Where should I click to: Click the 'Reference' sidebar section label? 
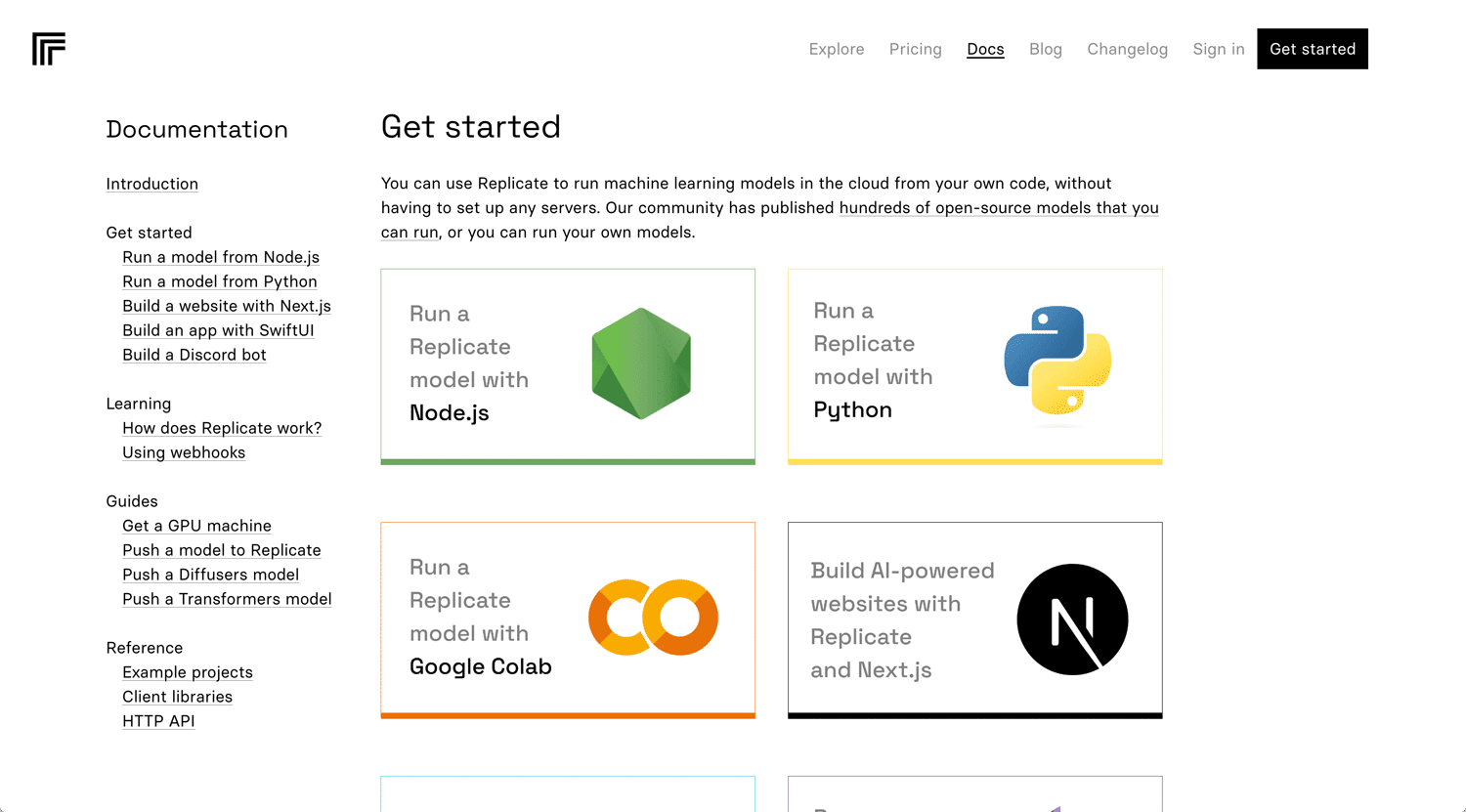[145, 648]
